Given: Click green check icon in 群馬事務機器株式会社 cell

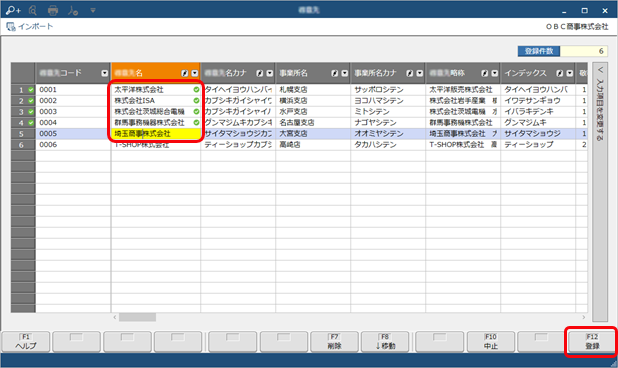Looking at the screenshot, I should (x=196, y=123).
